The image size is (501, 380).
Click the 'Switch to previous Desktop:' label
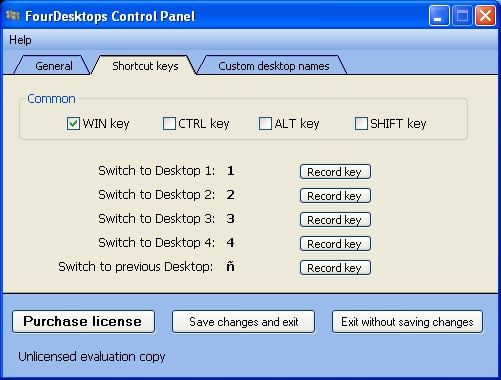(x=136, y=267)
